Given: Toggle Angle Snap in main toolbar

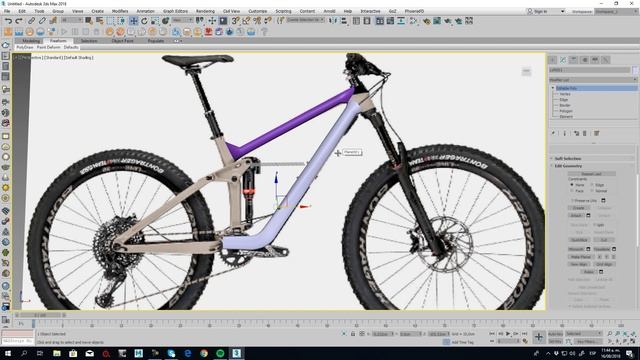Looking at the screenshot, I should point(246,20).
